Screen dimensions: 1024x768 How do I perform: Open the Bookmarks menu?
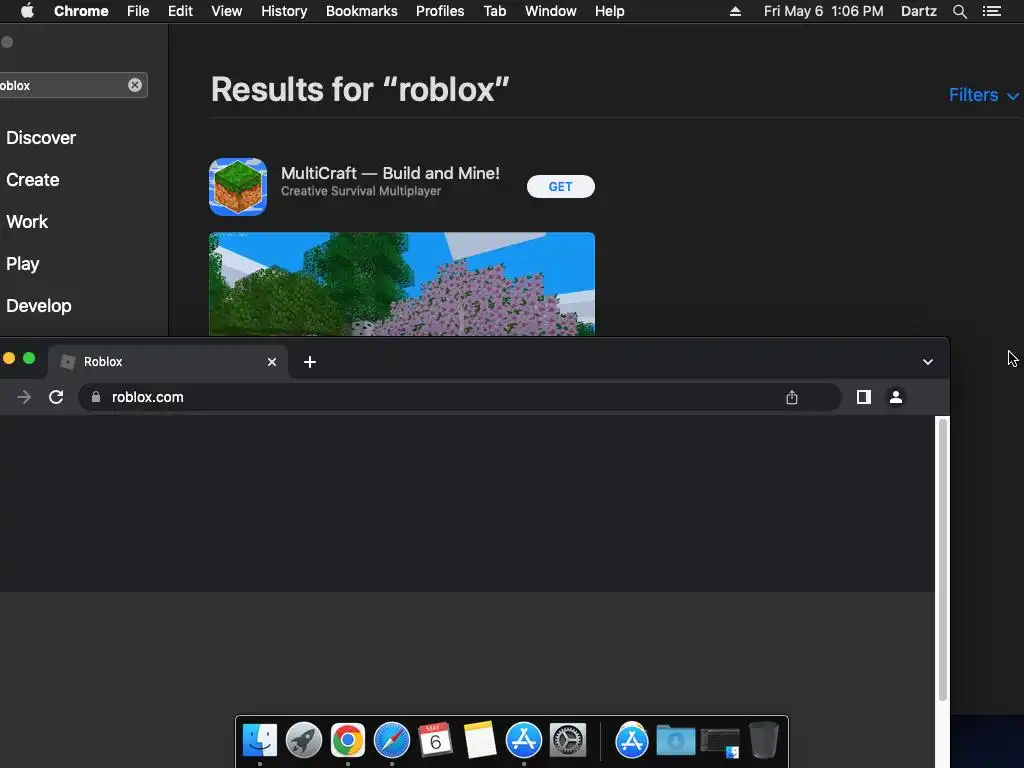tap(362, 11)
